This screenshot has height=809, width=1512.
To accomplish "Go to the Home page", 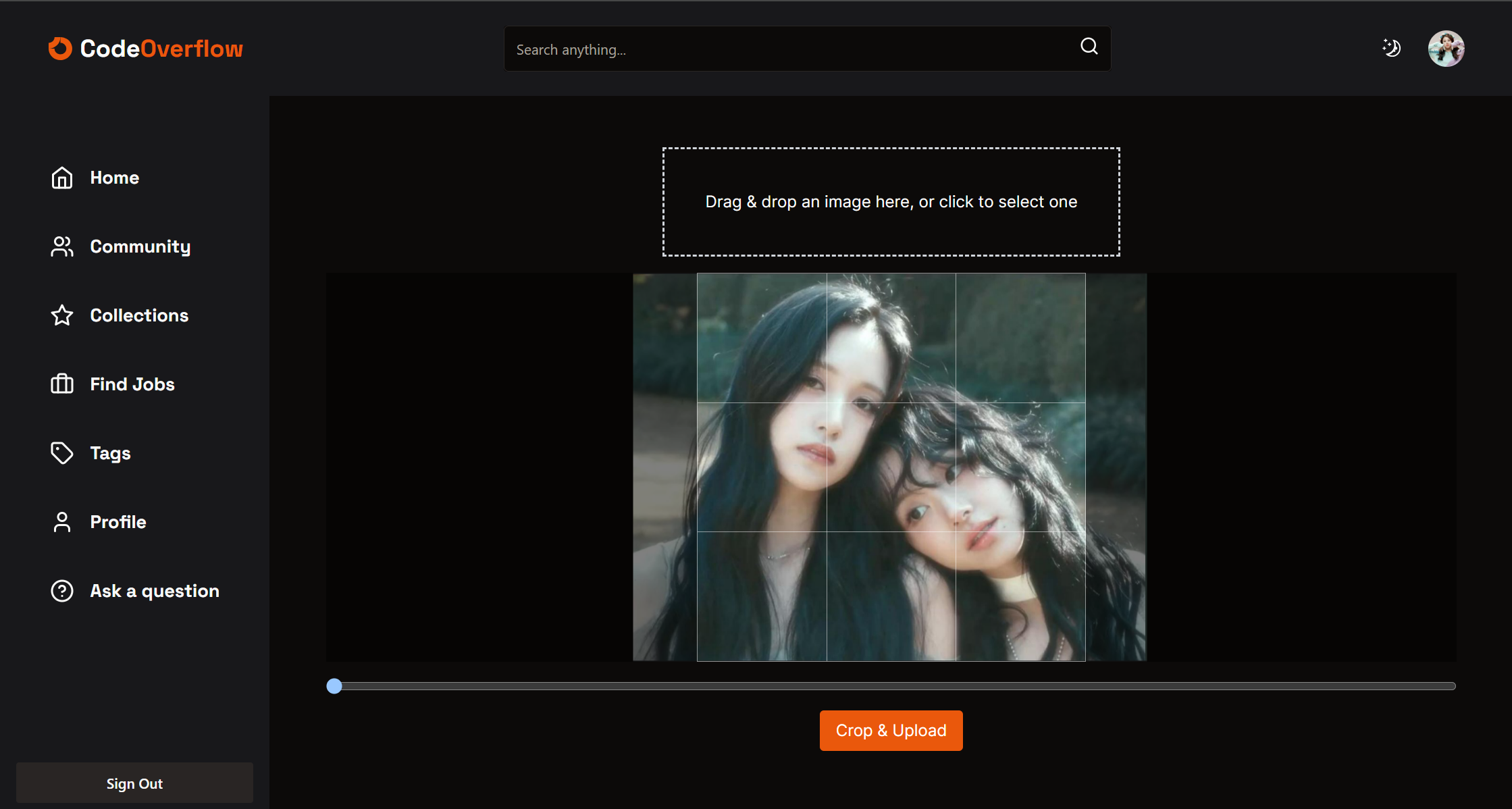I will (115, 178).
